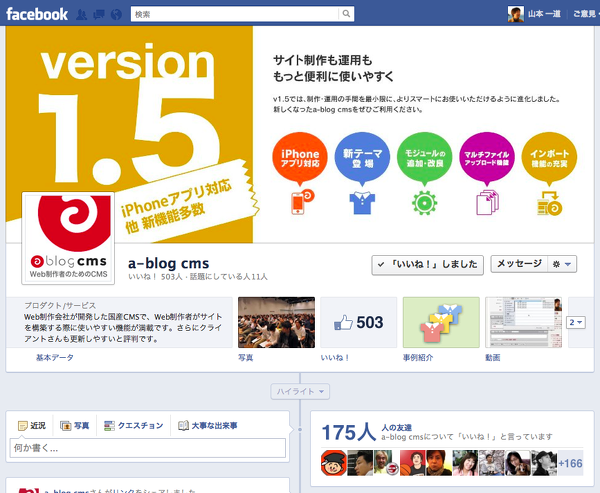Screen dimensions: 600x493
Task: Open the 事例紹介 shirts thumbnail
Action: click(x=441, y=322)
